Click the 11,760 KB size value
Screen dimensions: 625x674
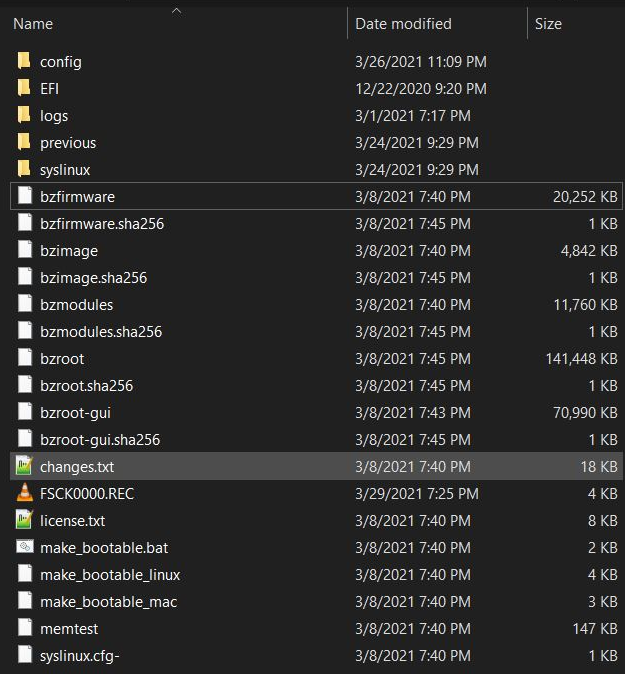pyautogui.click(x=585, y=305)
